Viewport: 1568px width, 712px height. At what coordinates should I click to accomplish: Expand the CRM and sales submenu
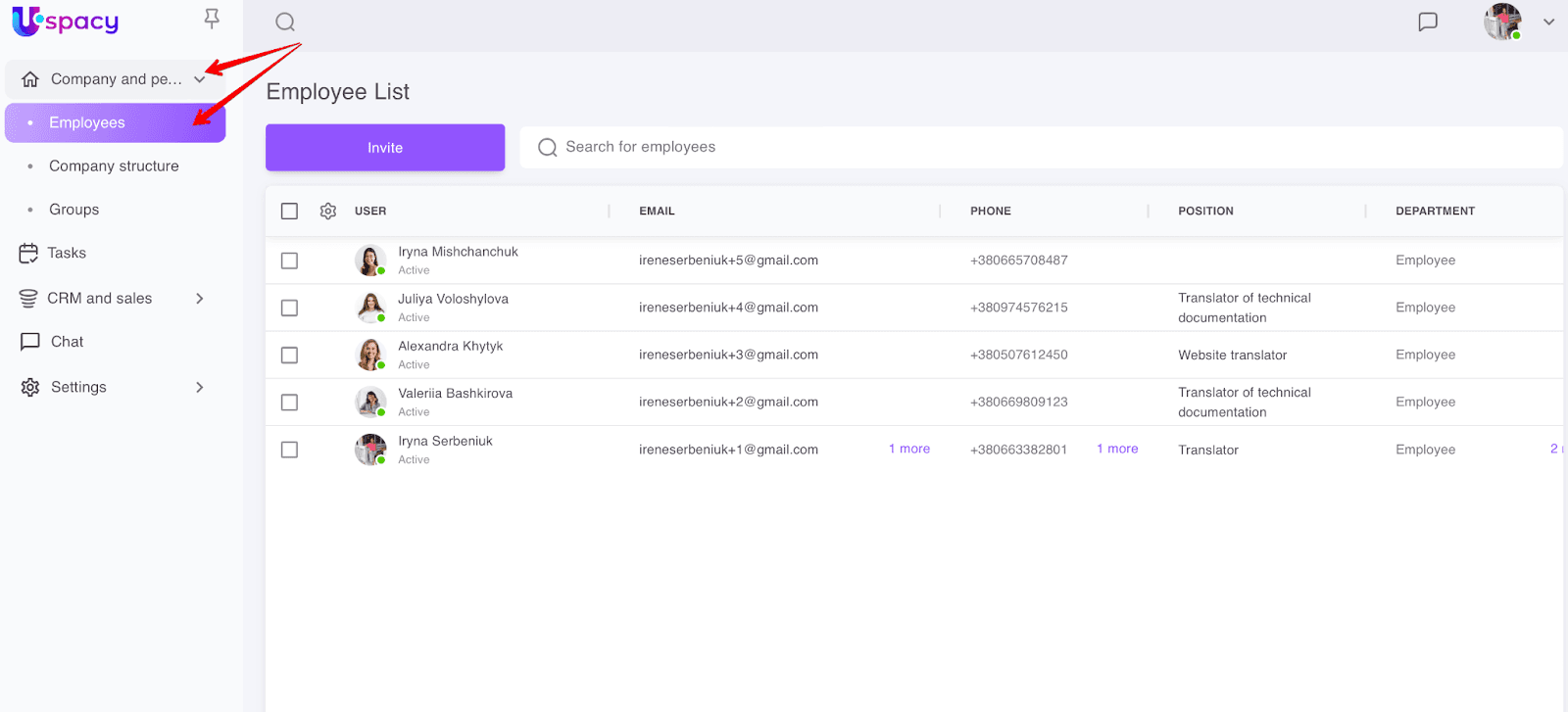(x=200, y=299)
